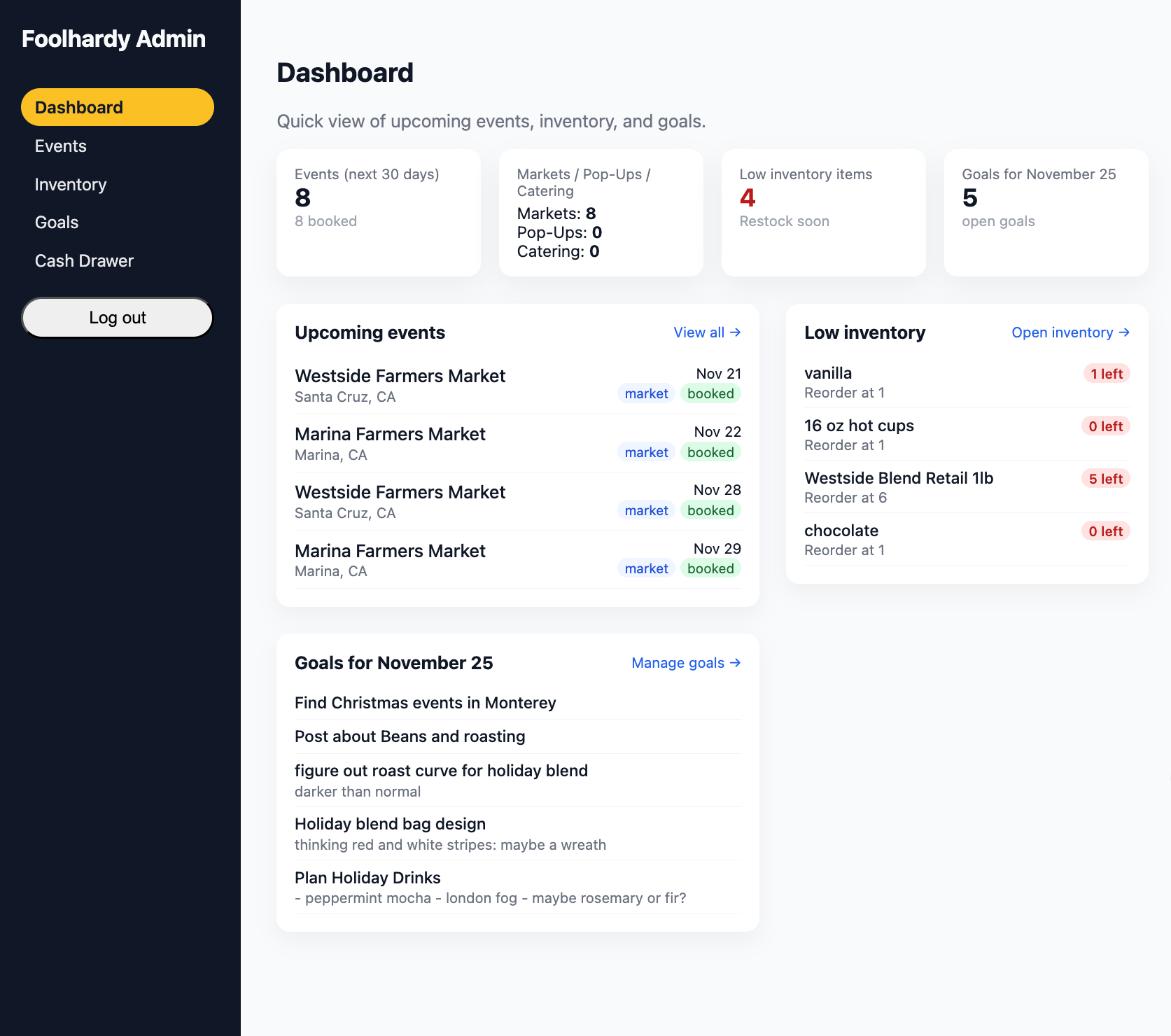The height and width of the screenshot is (1036, 1171).
Task: Open the Inventory sidebar item
Action: click(x=70, y=184)
